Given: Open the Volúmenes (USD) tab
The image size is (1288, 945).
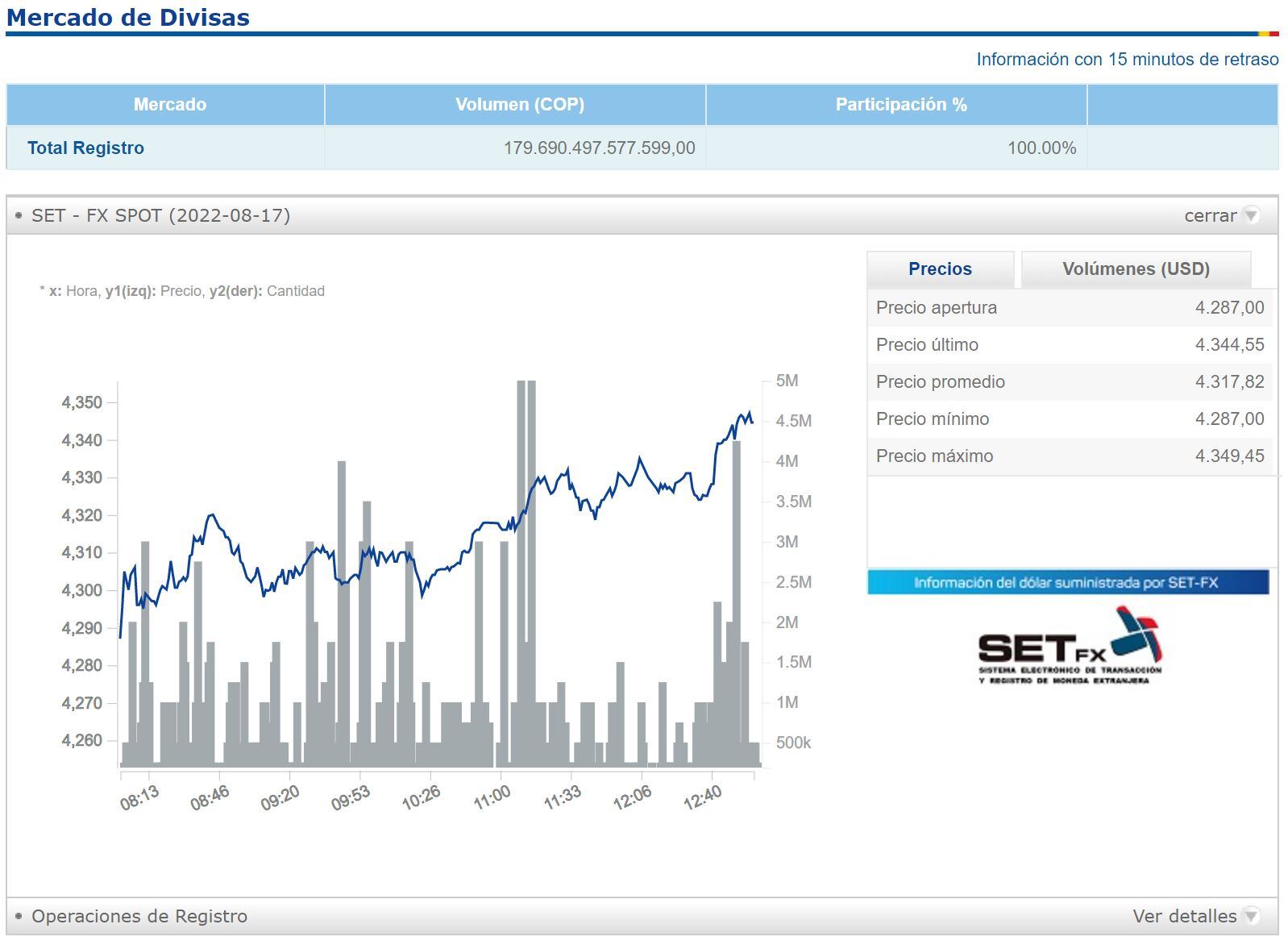Looking at the screenshot, I should 1135,269.
